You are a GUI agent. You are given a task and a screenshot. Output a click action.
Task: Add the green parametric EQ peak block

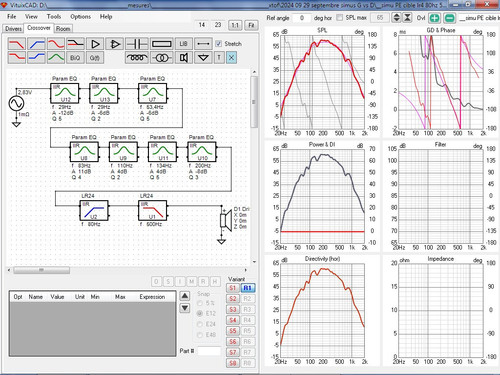56,58
